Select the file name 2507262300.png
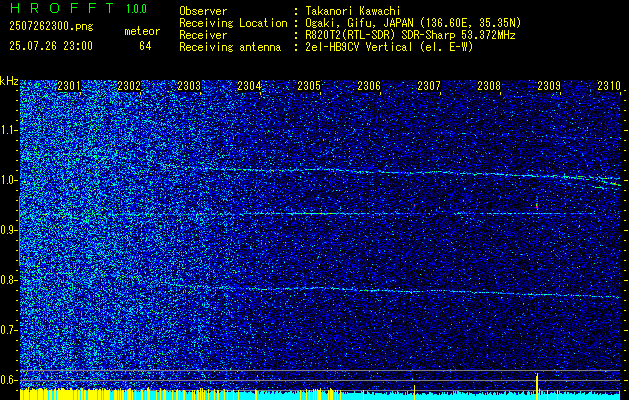This screenshot has width=629, height=400. click(51, 27)
